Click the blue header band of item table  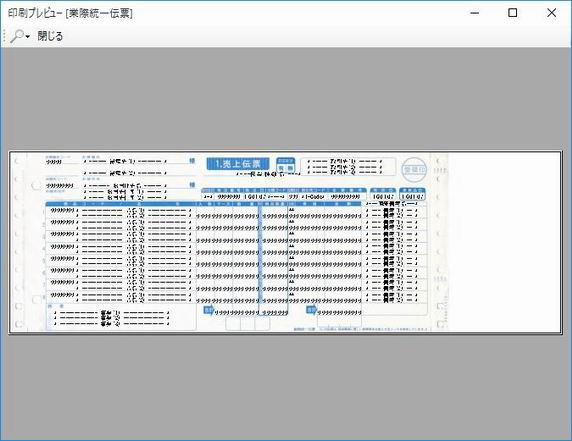203,204
